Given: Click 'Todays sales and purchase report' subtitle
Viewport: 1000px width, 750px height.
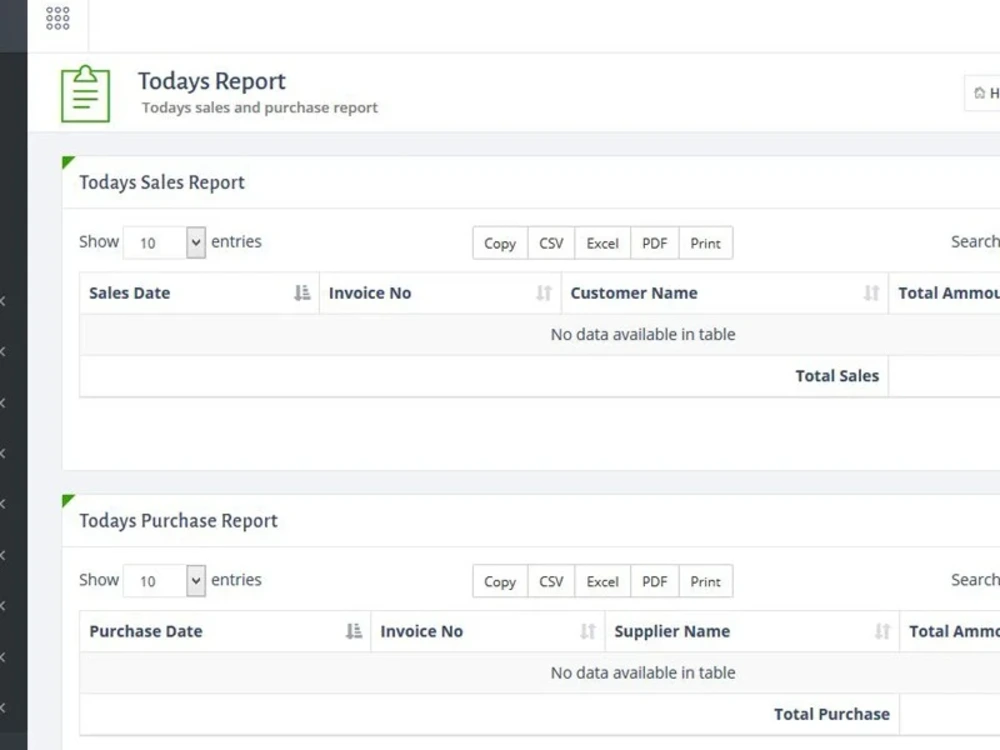Looking at the screenshot, I should (260, 107).
